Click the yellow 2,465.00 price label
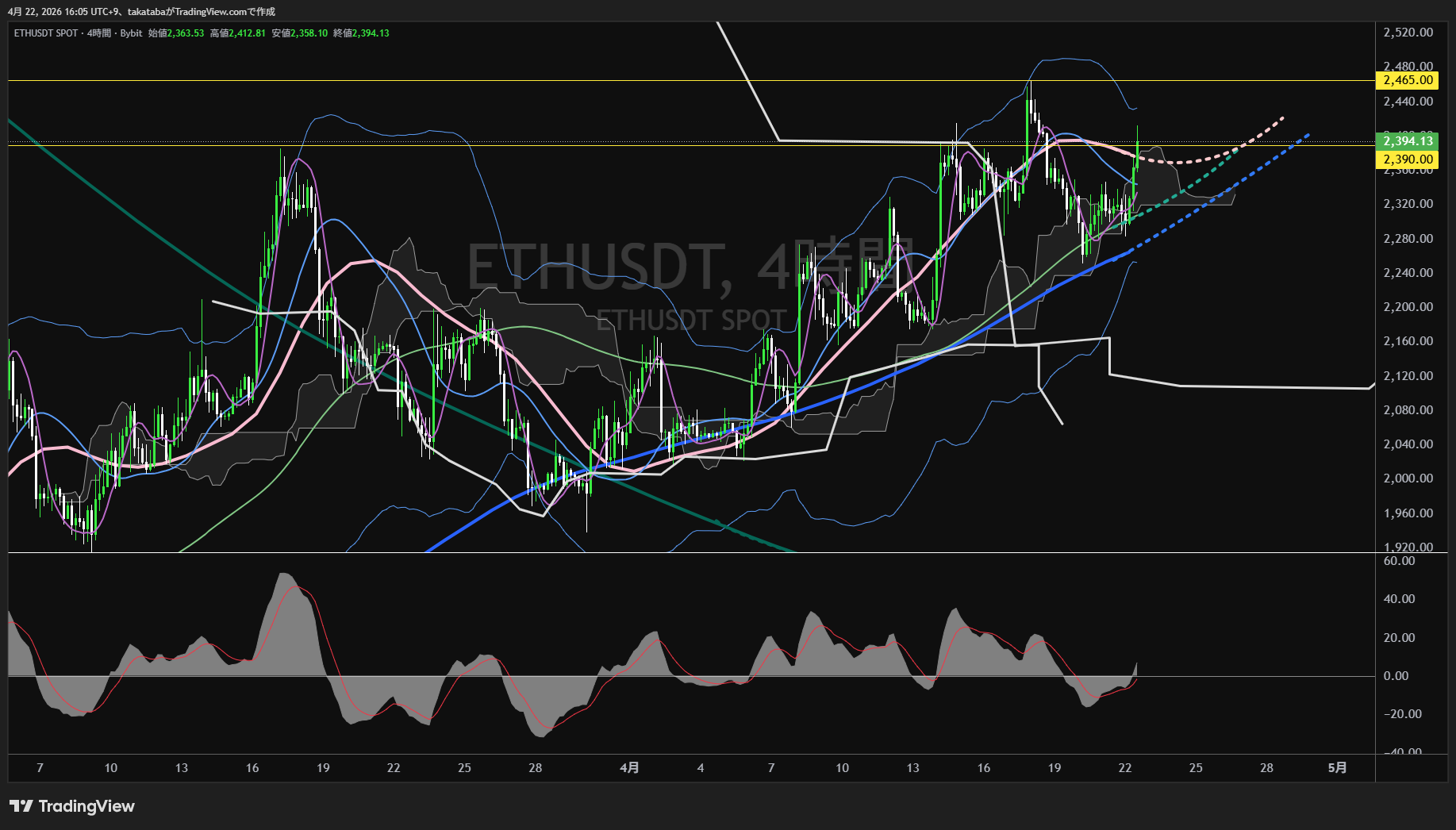 point(1408,80)
